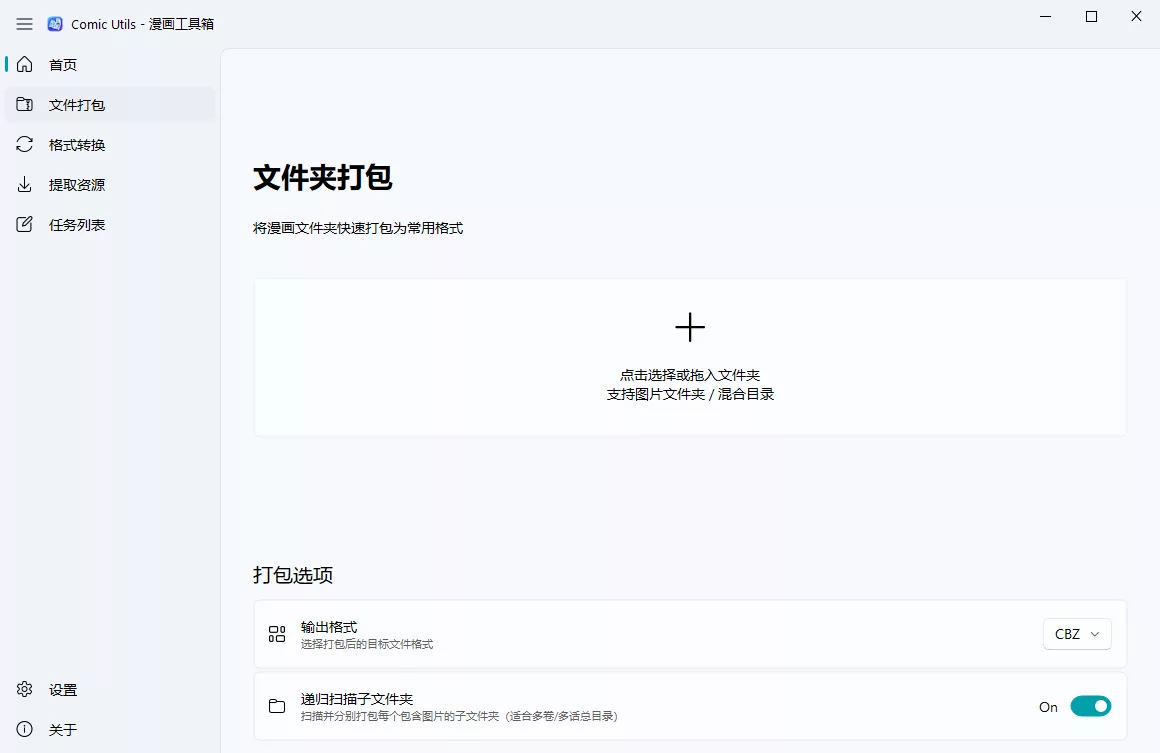Minimize the Comic Utils window
This screenshot has width=1160, height=753.
click(x=1045, y=16)
